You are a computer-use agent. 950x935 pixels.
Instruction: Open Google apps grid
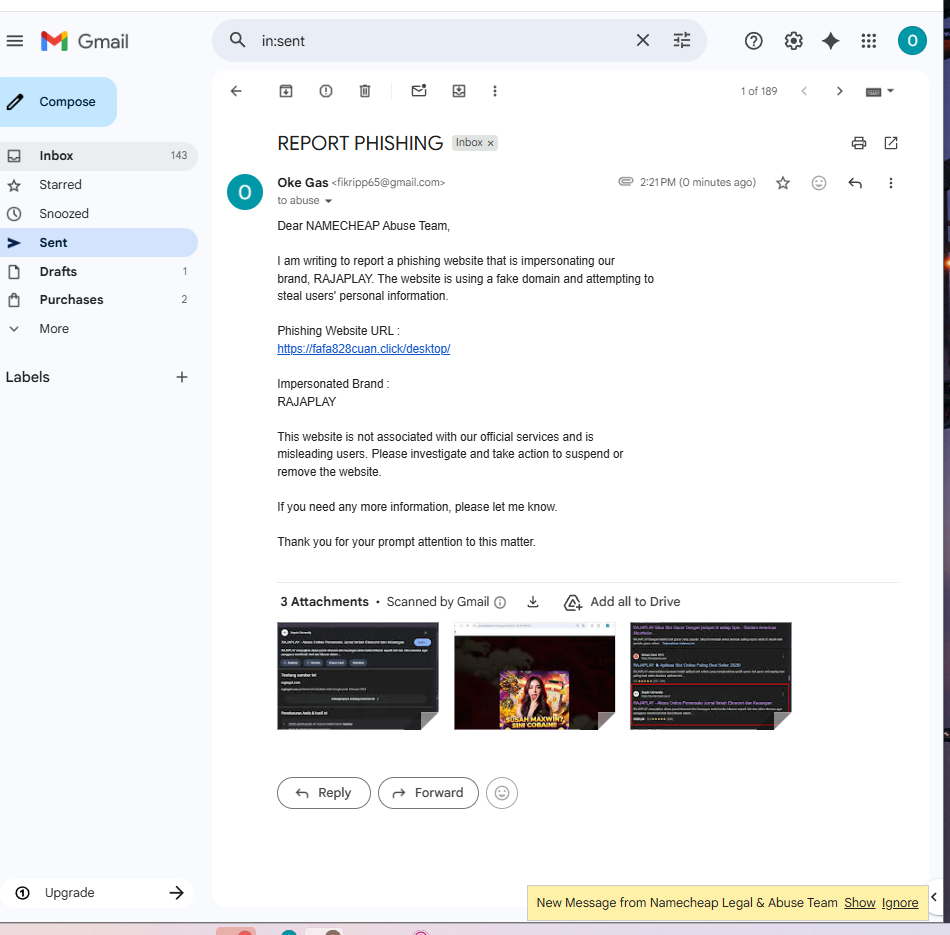869,41
